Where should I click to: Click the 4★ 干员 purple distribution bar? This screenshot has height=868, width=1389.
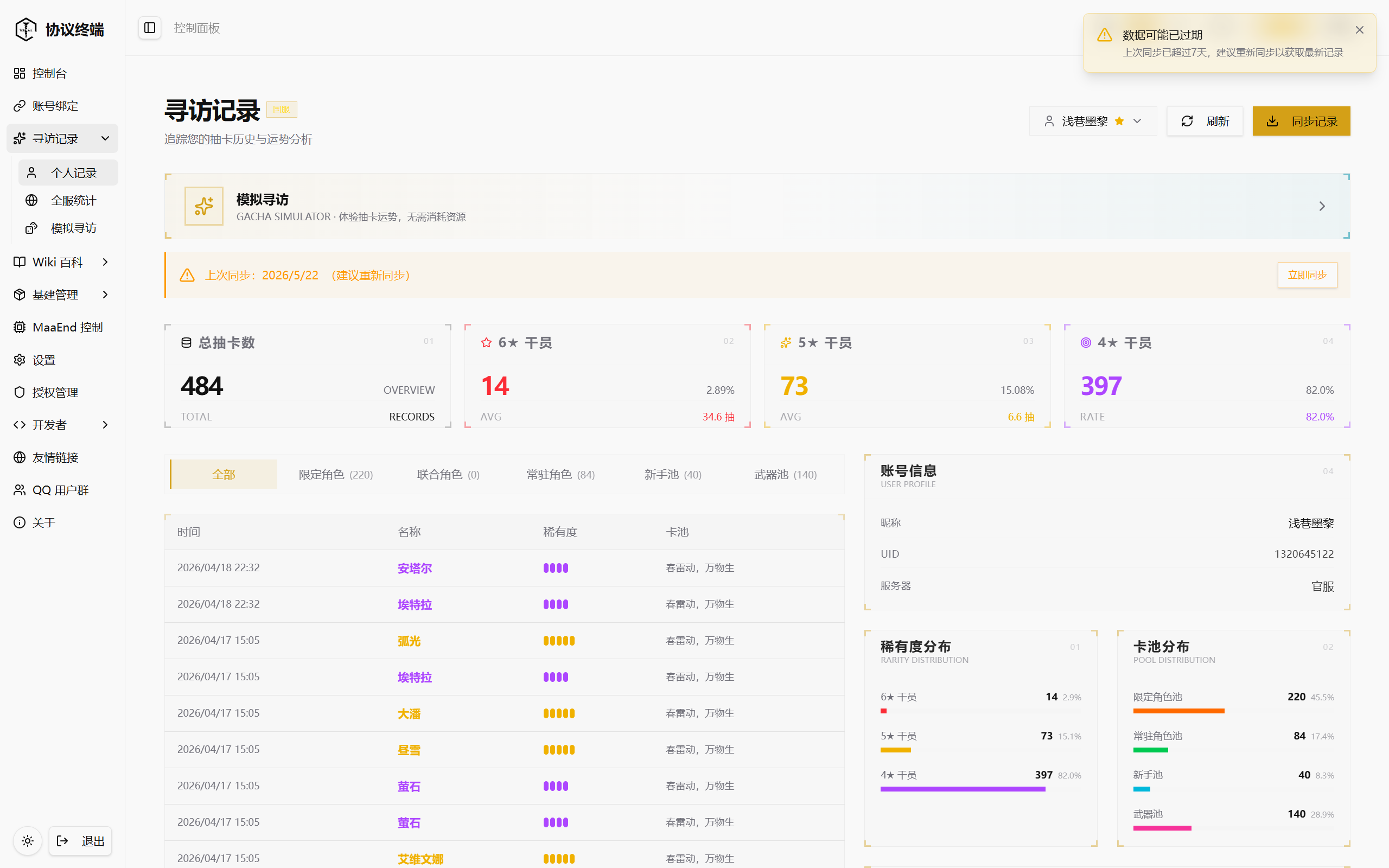pyautogui.click(x=963, y=789)
